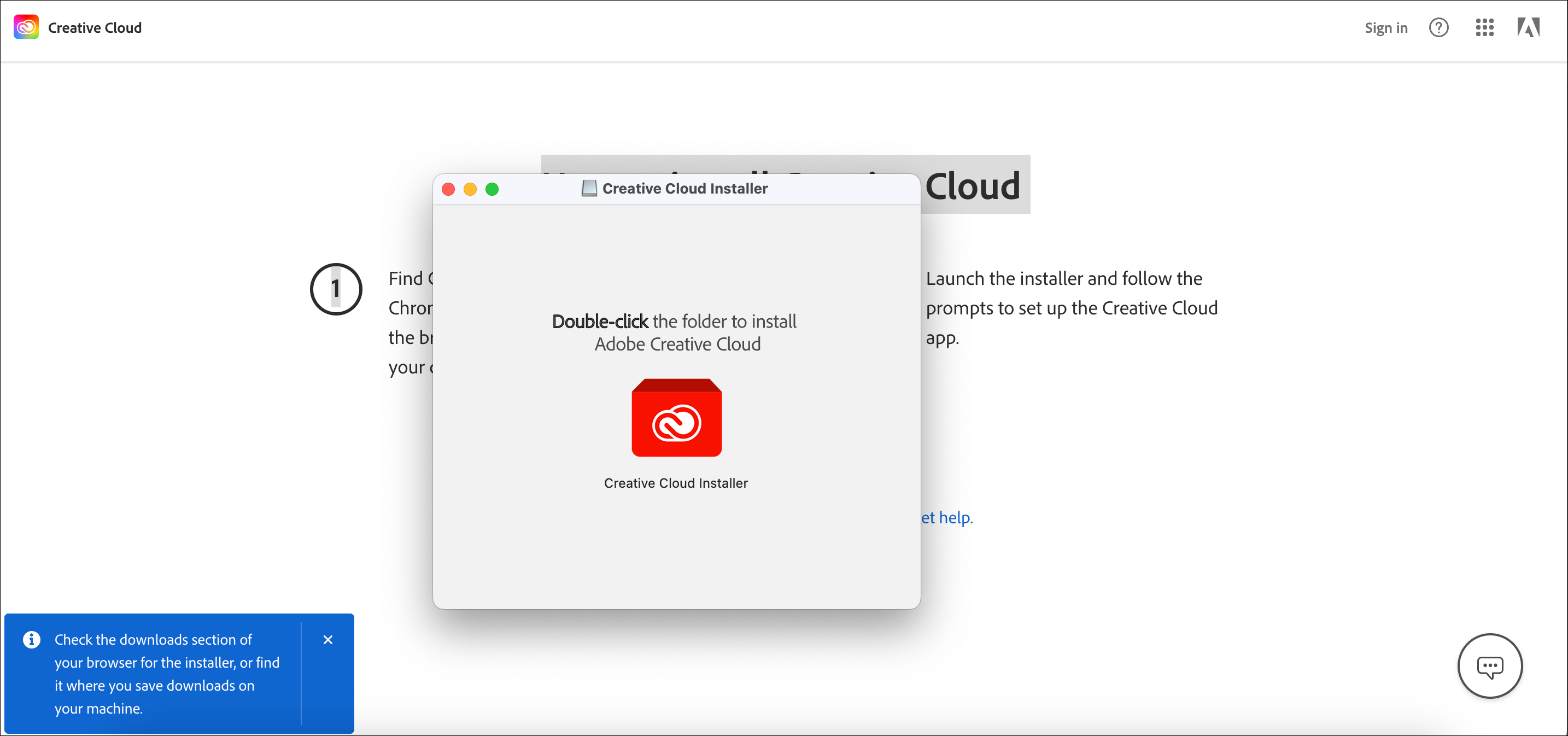Click the yellow minimize button on installer window
The width and height of the screenshot is (1568, 736).
(471, 189)
